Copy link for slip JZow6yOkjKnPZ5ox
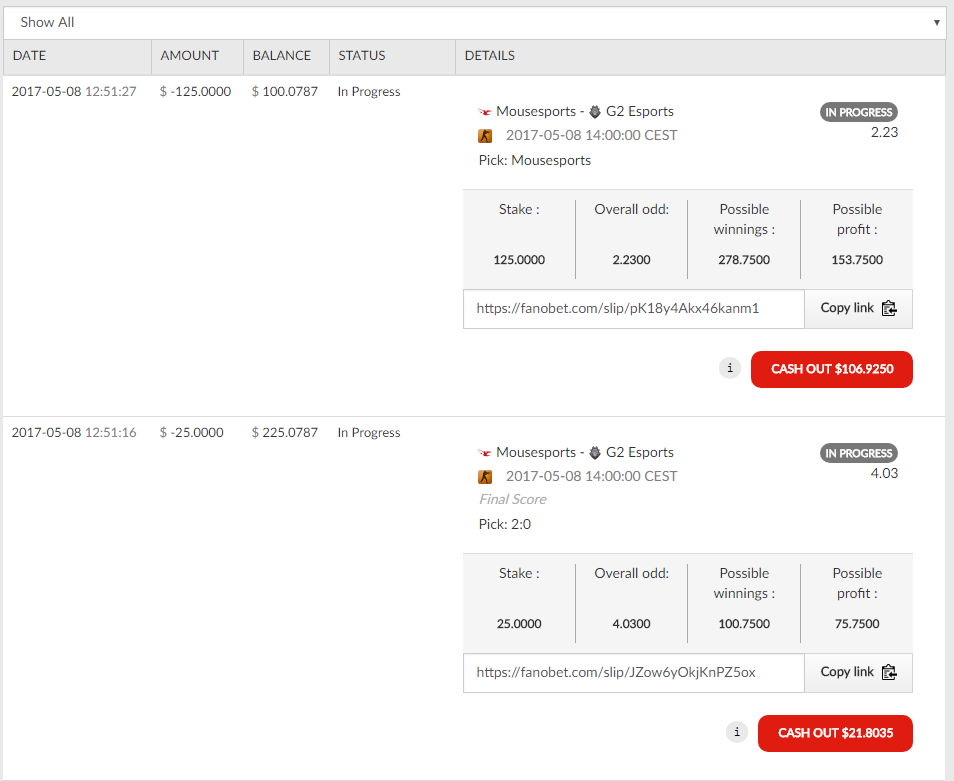Image resolution: width=954 pixels, height=781 pixels. tap(858, 672)
